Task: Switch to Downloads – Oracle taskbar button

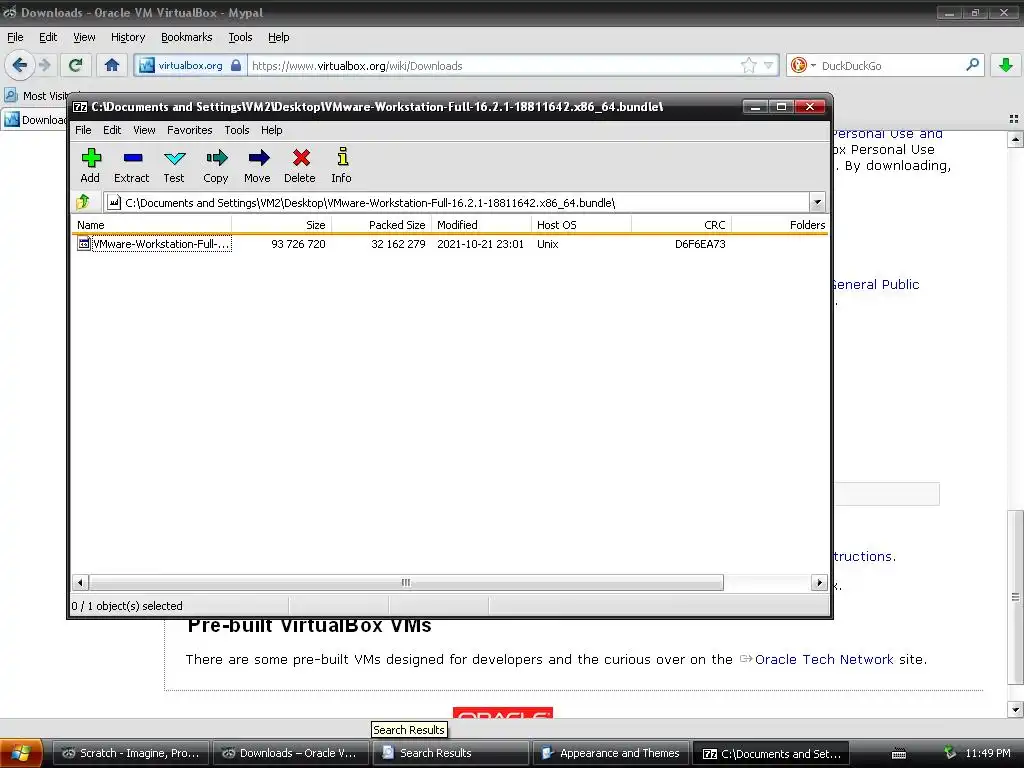Action: (291, 753)
